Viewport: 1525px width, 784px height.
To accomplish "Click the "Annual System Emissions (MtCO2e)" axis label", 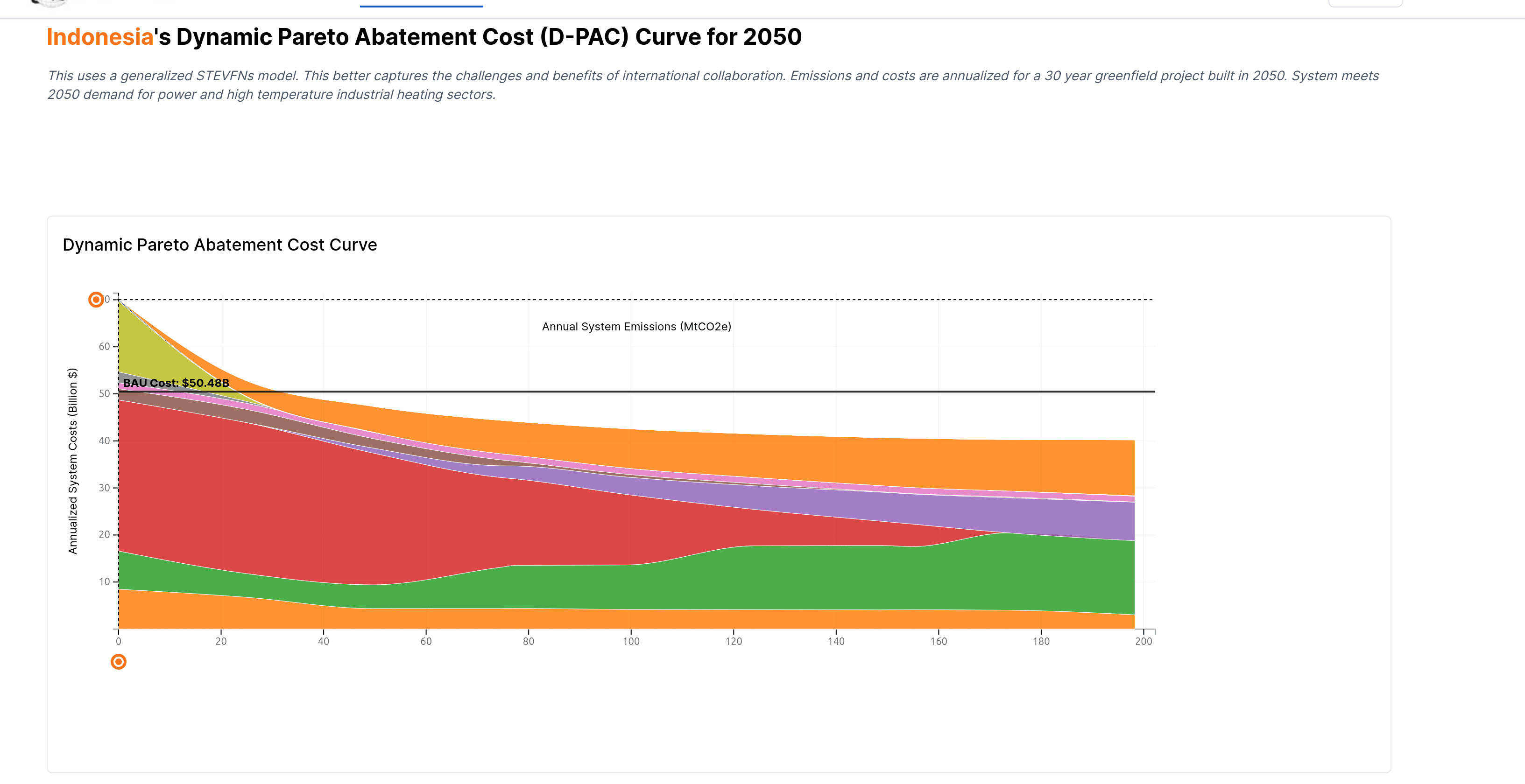I will coord(636,327).
